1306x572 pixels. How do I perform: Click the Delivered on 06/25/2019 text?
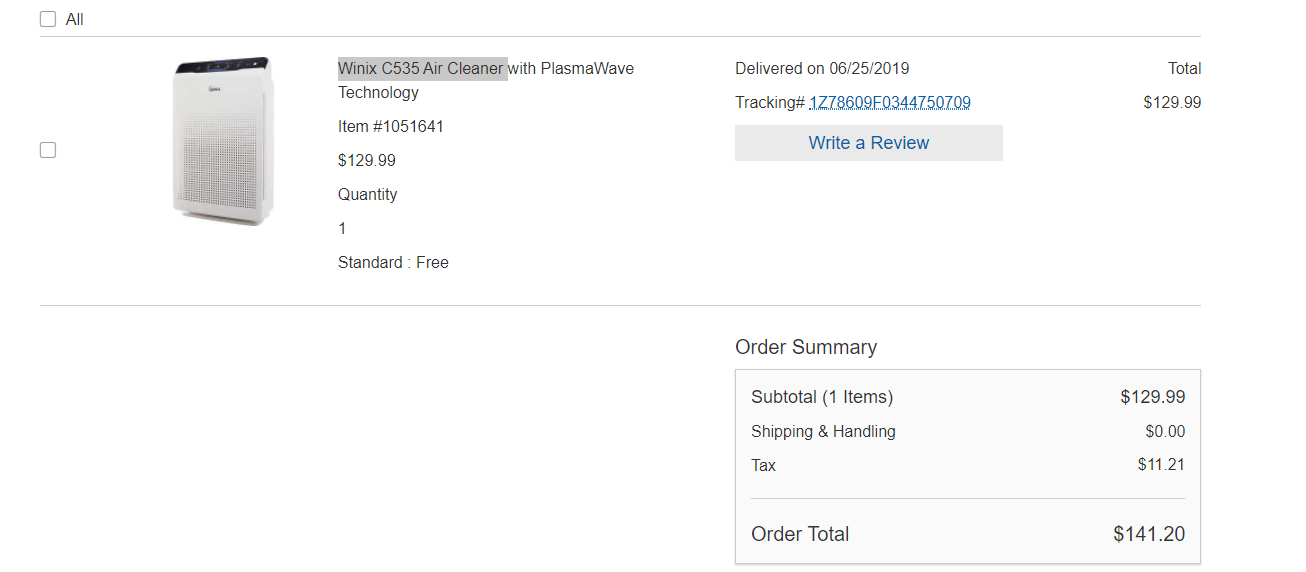pyautogui.click(x=822, y=69)
